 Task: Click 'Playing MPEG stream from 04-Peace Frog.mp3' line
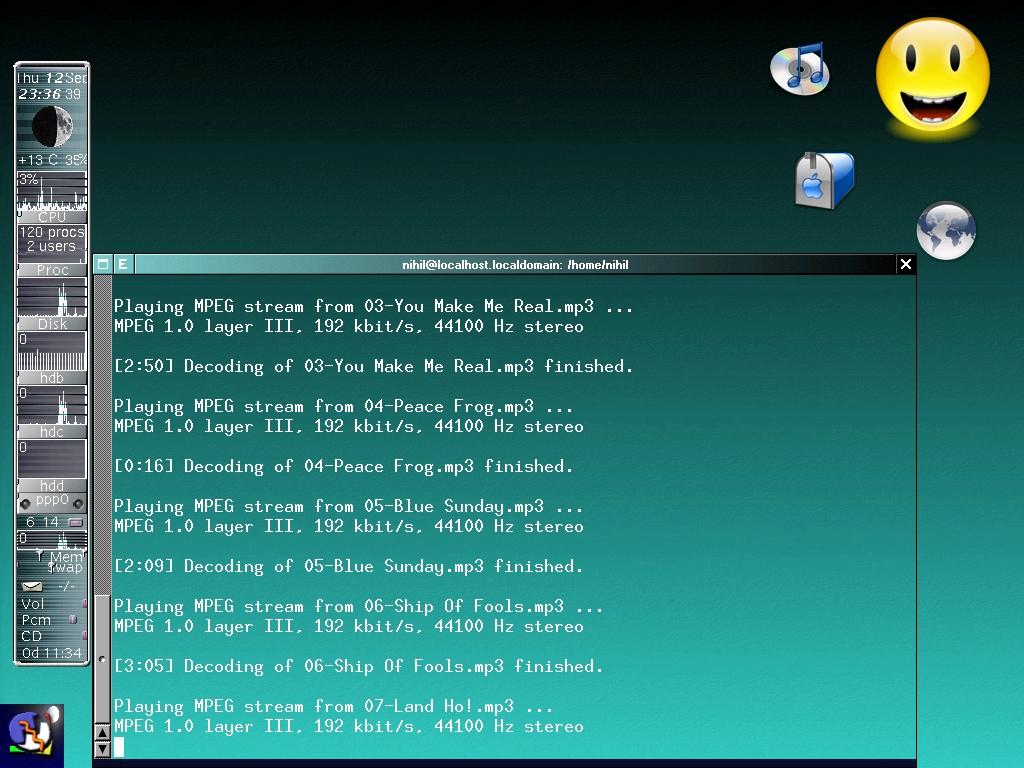pyautogui.click(x=344, y=406)
